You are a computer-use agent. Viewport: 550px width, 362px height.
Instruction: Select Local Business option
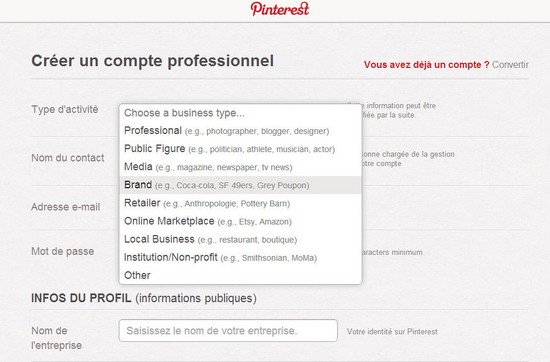click(x=240, y=240)
